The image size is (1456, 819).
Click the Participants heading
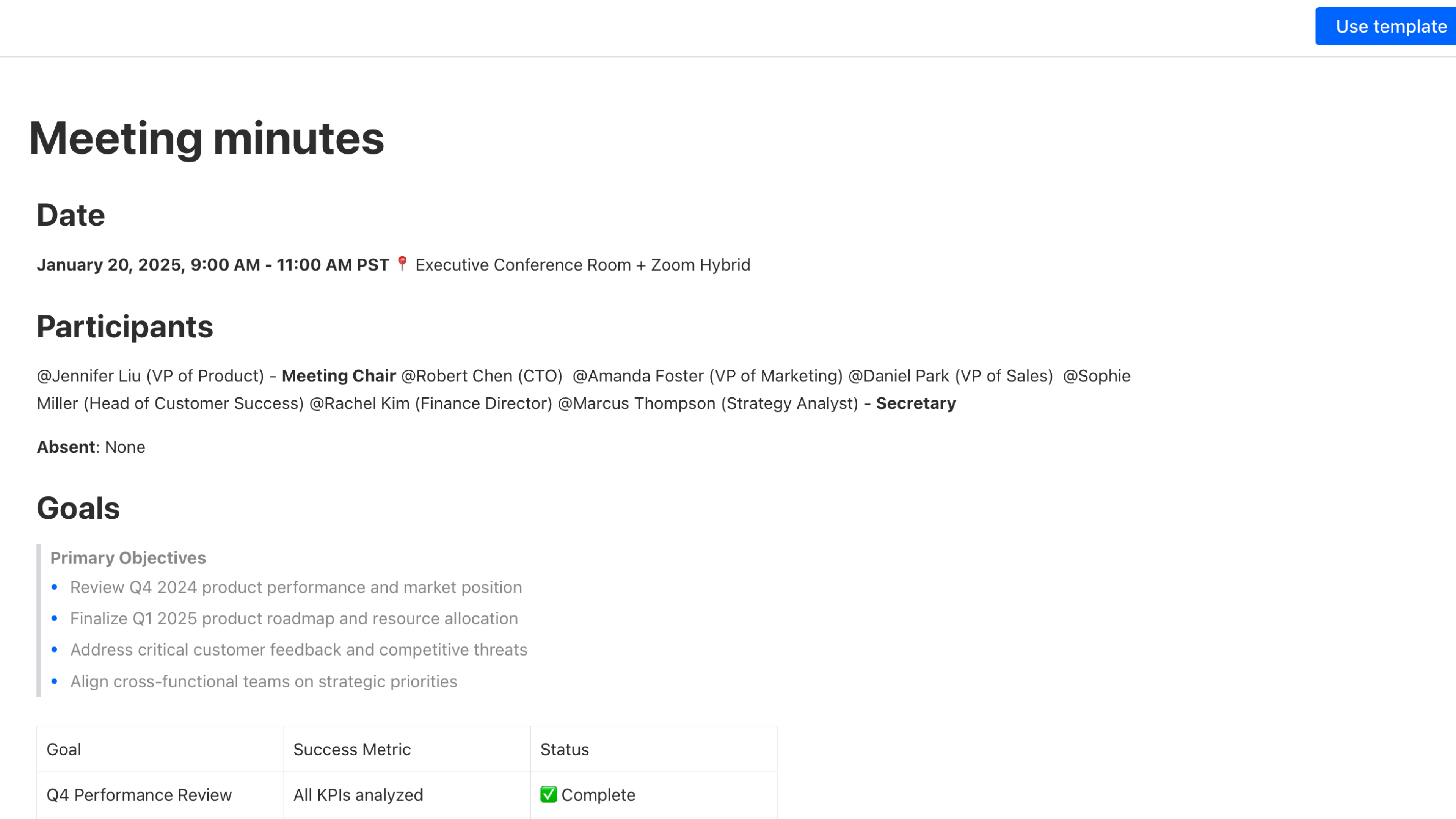[125, 327]
